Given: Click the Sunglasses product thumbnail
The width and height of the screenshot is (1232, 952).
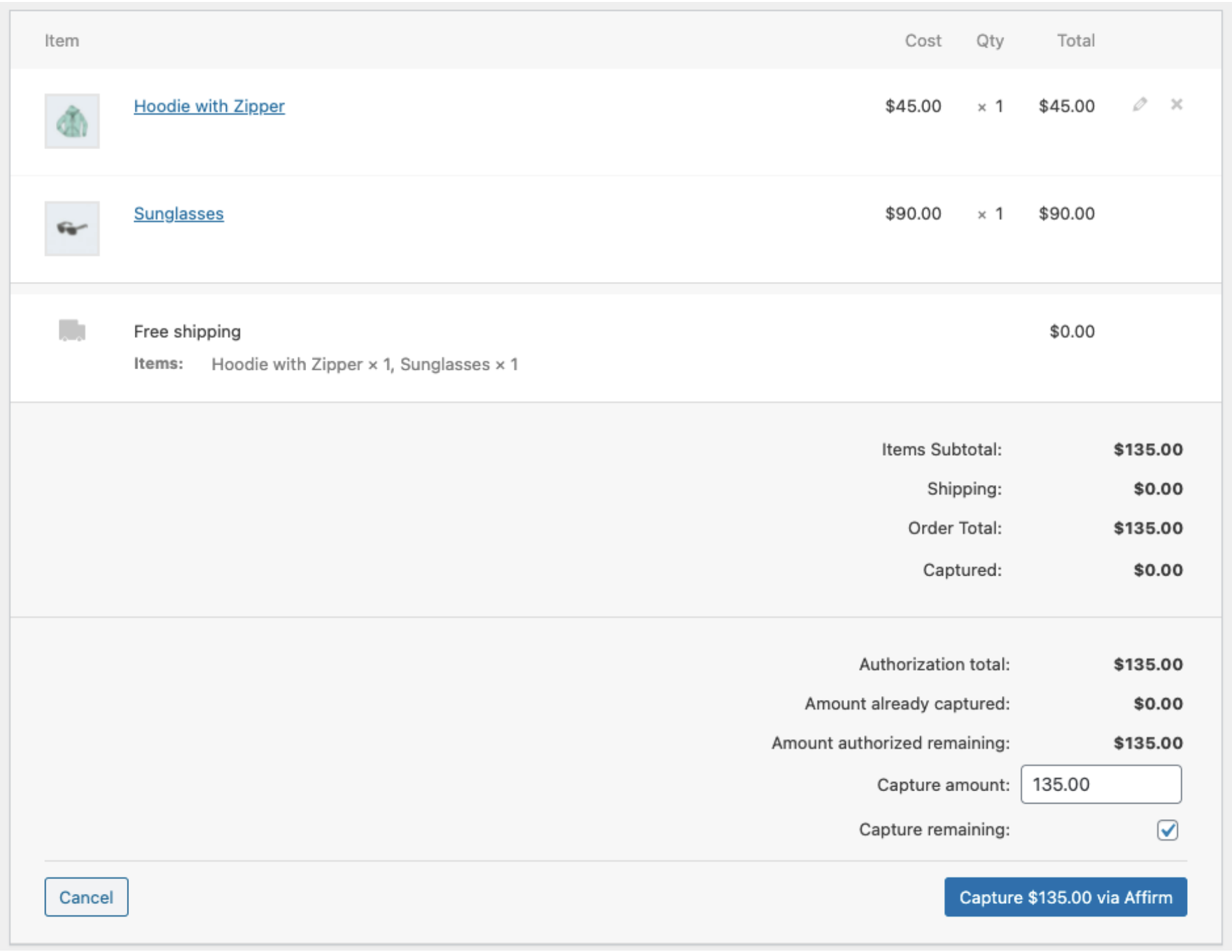Looking at the screenshot, I should click(x=72, y=229).
